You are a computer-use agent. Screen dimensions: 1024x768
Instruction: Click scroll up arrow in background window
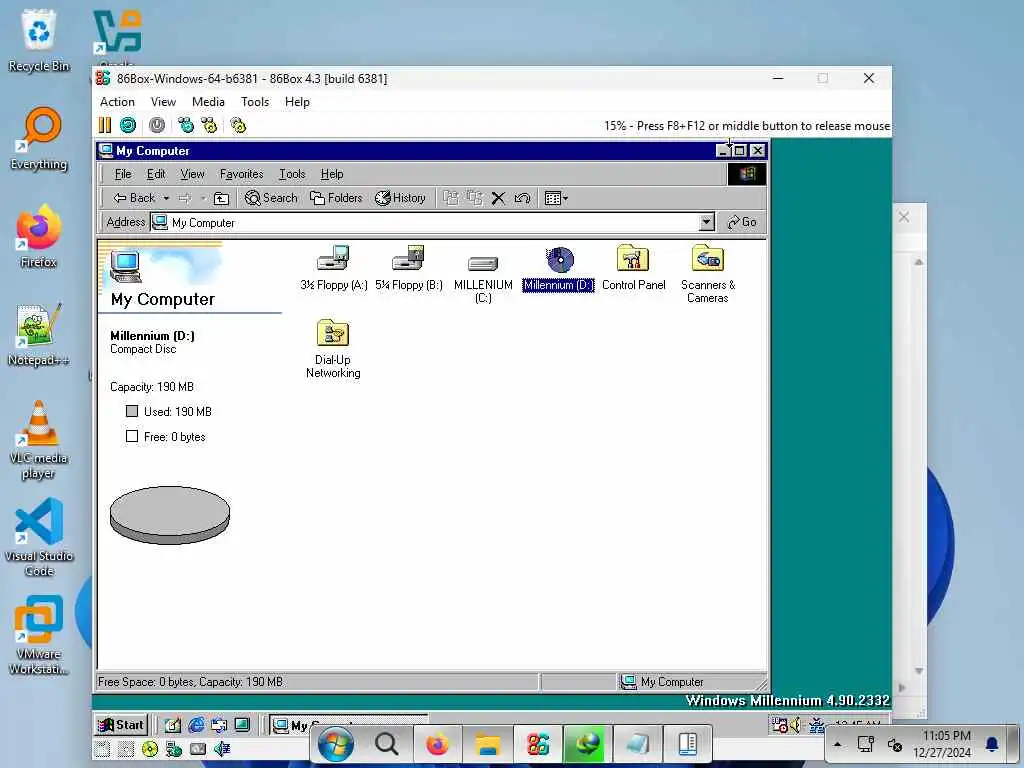(x=919, y=263)
